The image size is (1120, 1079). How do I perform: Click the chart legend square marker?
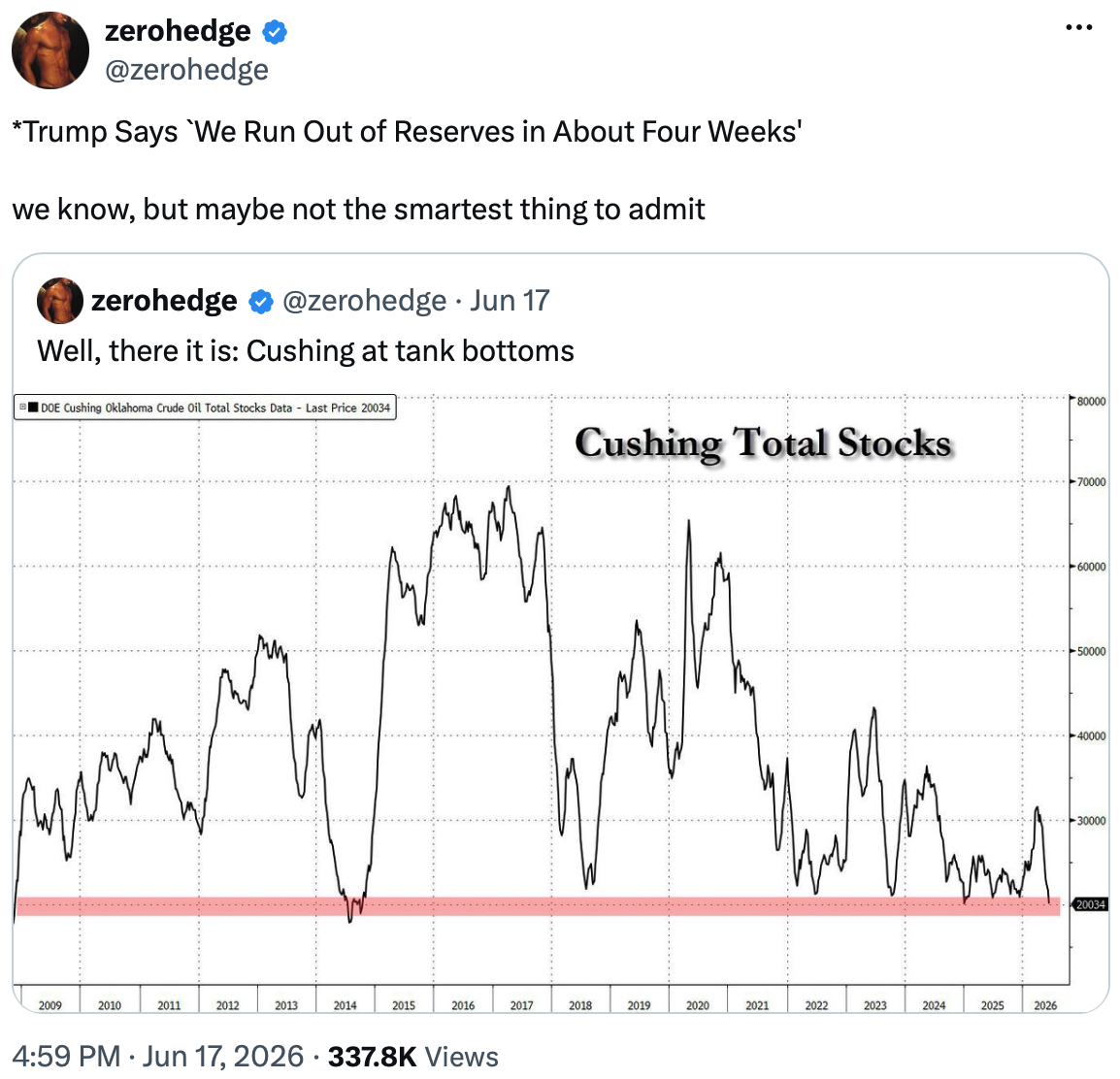[x=33, y=407]
